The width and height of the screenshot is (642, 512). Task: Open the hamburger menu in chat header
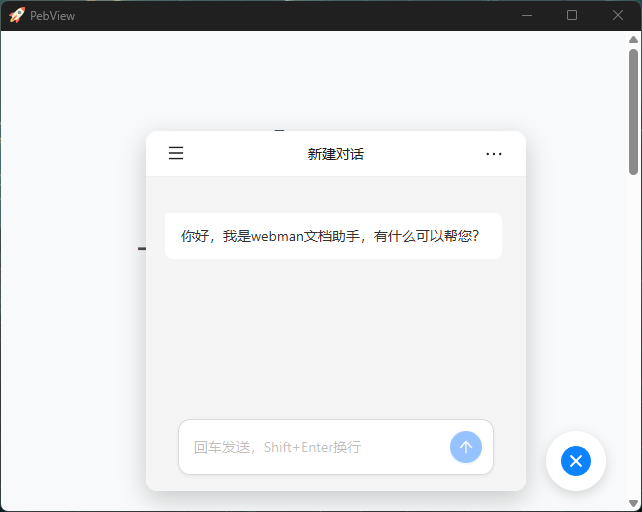coord(176,153)
